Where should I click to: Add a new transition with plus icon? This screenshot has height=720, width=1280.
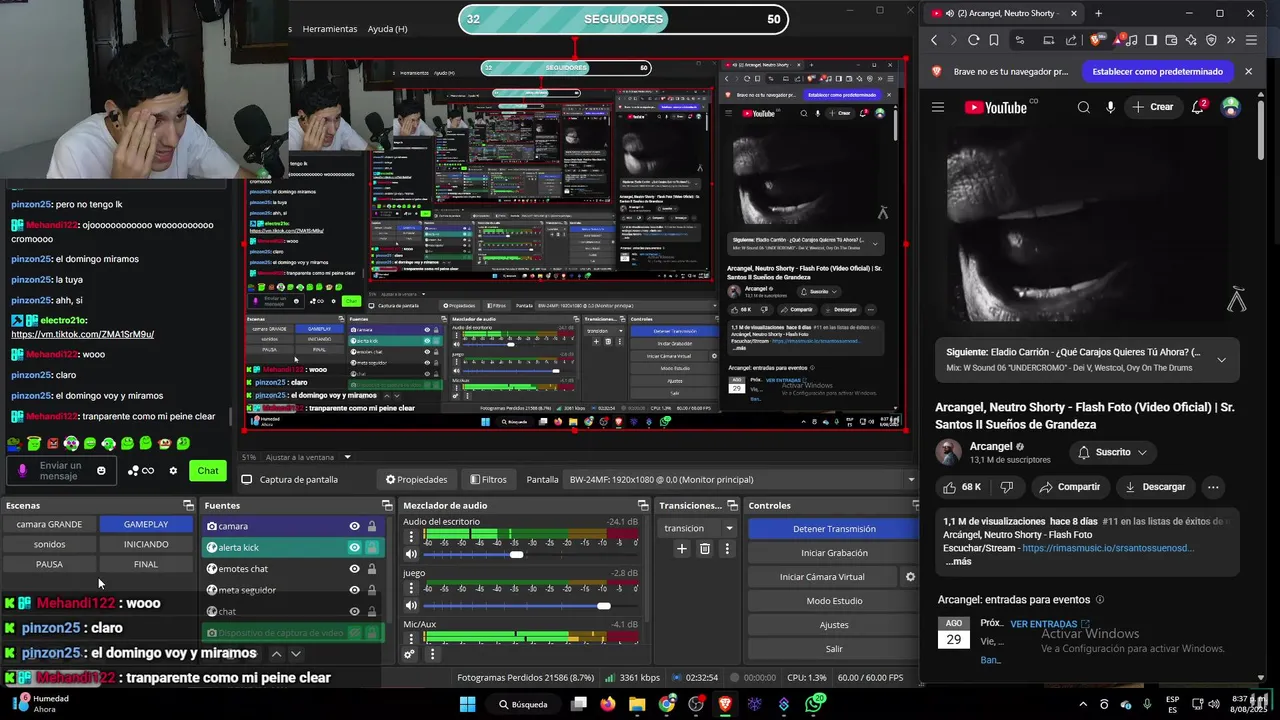point(681,548)
